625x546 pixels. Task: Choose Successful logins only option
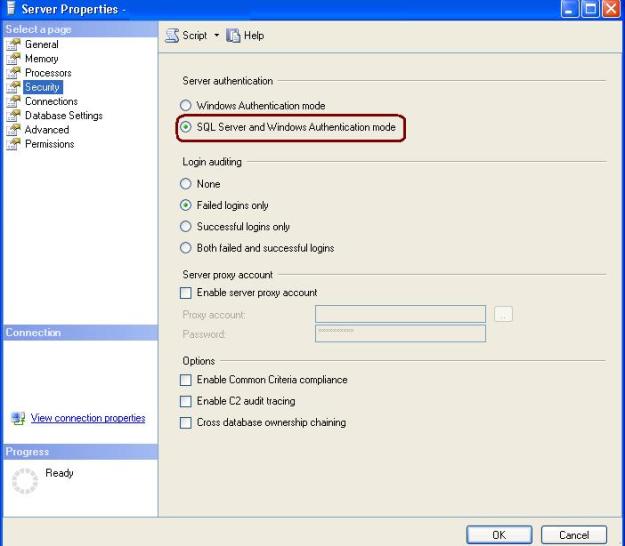pyautogui.click(x=185, y=227)
